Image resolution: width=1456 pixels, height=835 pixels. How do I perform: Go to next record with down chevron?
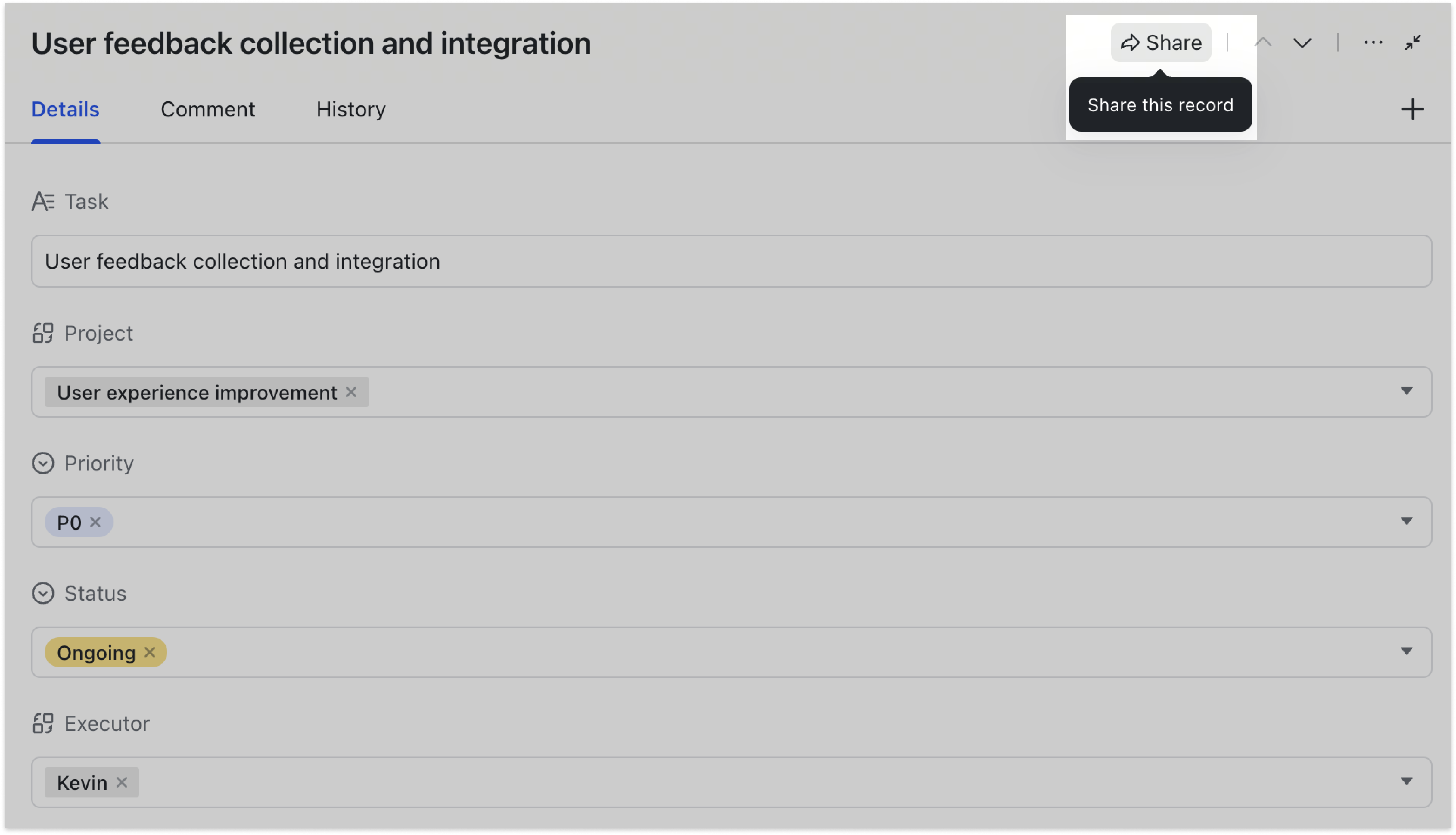pyautogui.click(x=1302, y=43)
